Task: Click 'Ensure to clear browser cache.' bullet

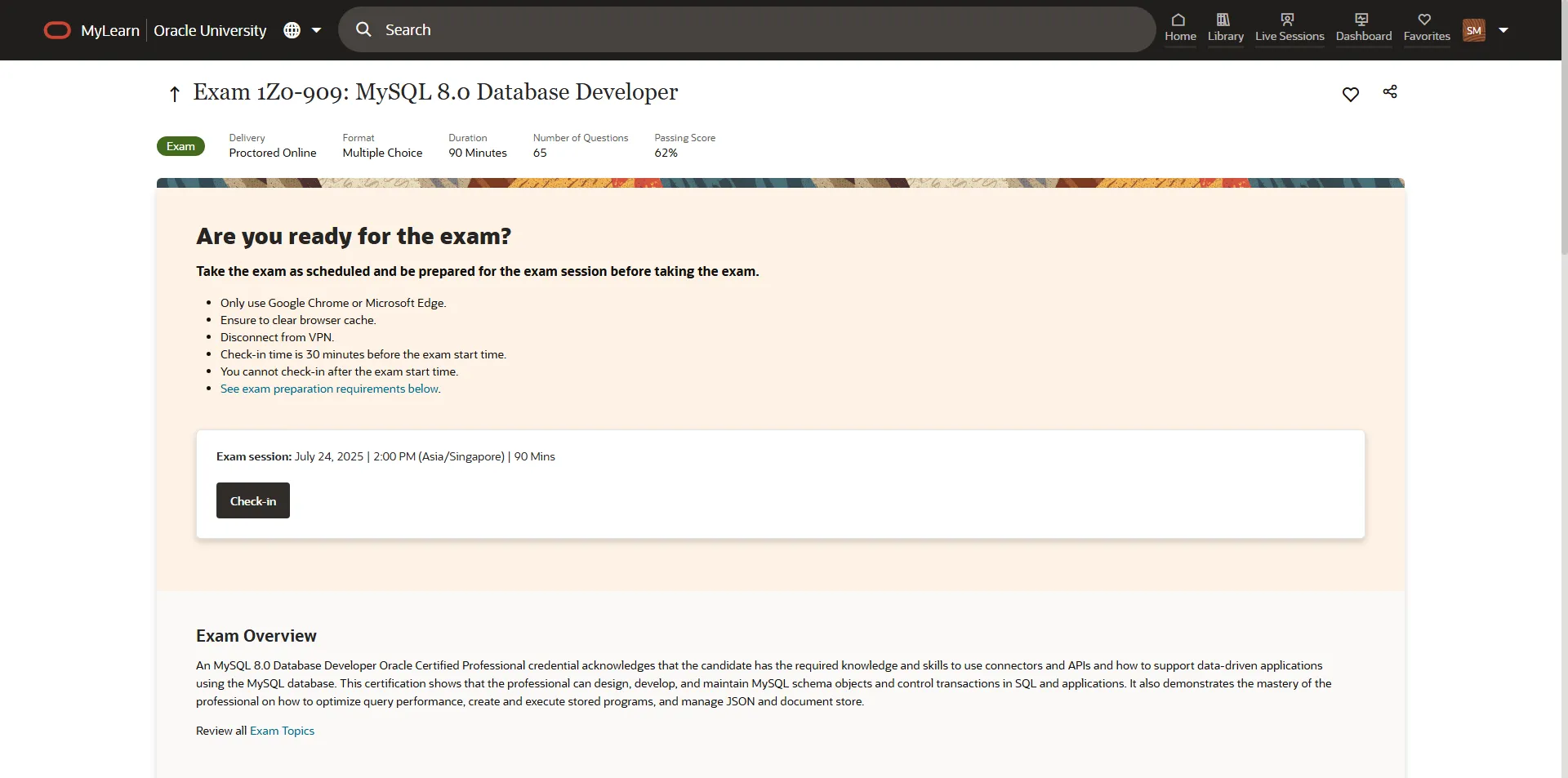Action: tap(298, 320)
